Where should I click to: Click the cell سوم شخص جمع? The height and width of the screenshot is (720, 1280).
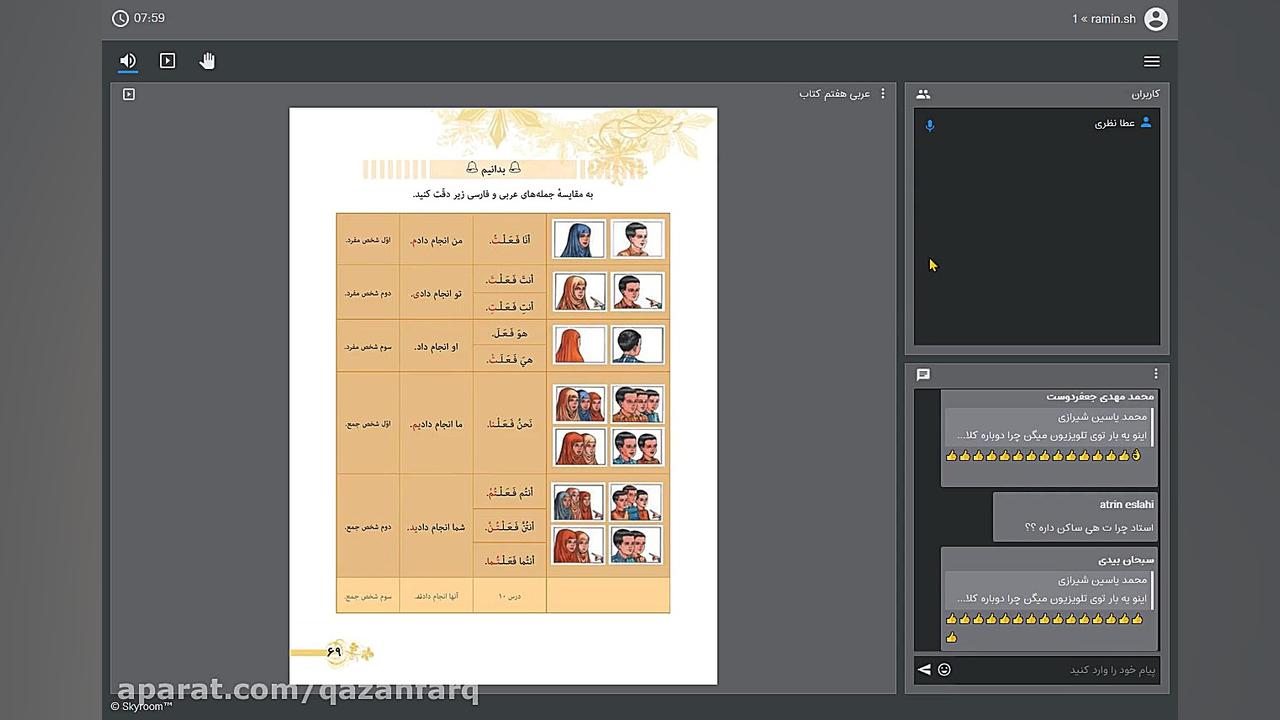(x=368, y=596)
